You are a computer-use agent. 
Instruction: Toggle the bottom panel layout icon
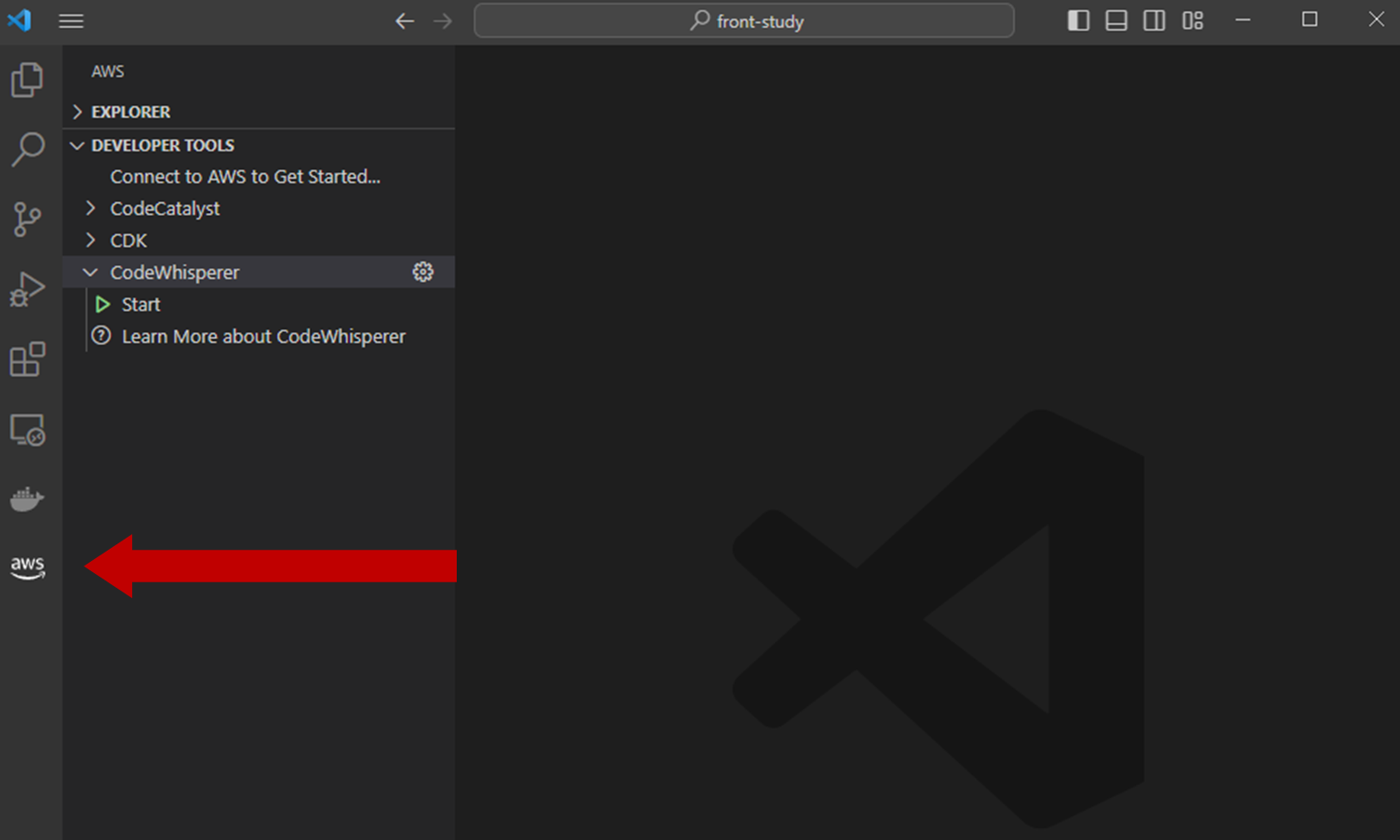click(x=1116, y=20)
